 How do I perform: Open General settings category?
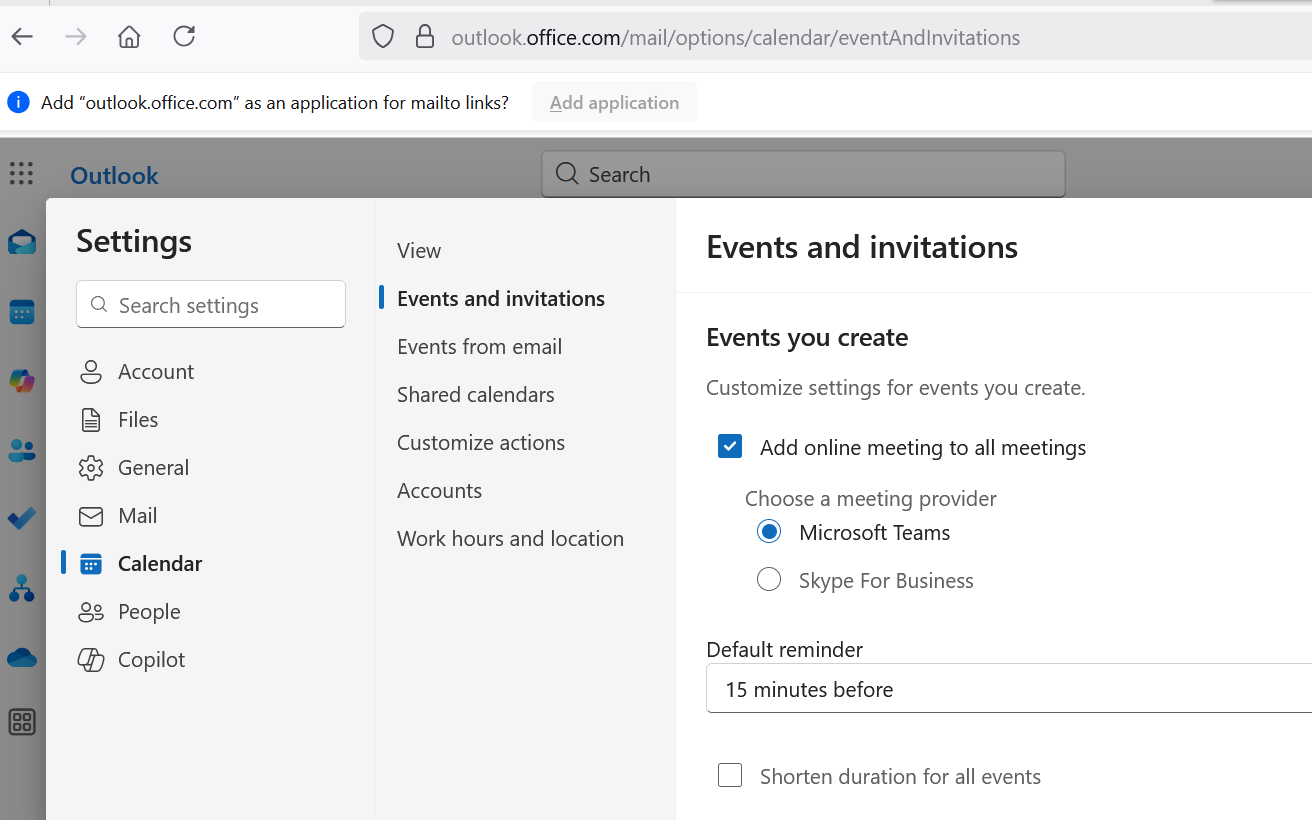point(153,468)
